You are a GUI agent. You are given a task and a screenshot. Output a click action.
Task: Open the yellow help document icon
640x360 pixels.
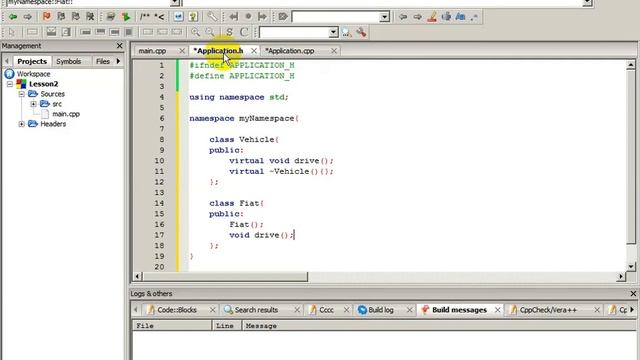point(193,17)
